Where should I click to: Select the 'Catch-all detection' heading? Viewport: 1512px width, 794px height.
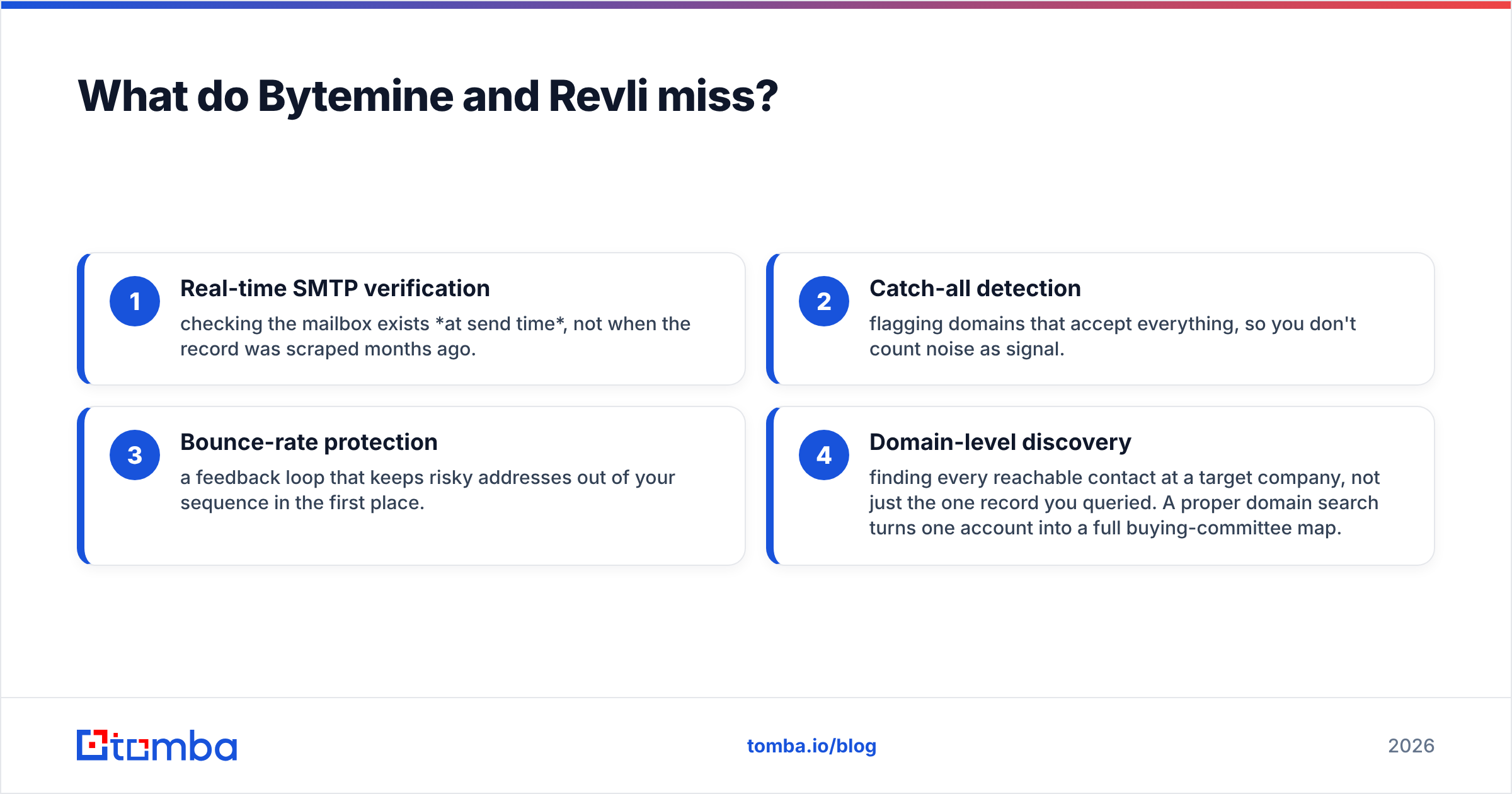975,289
